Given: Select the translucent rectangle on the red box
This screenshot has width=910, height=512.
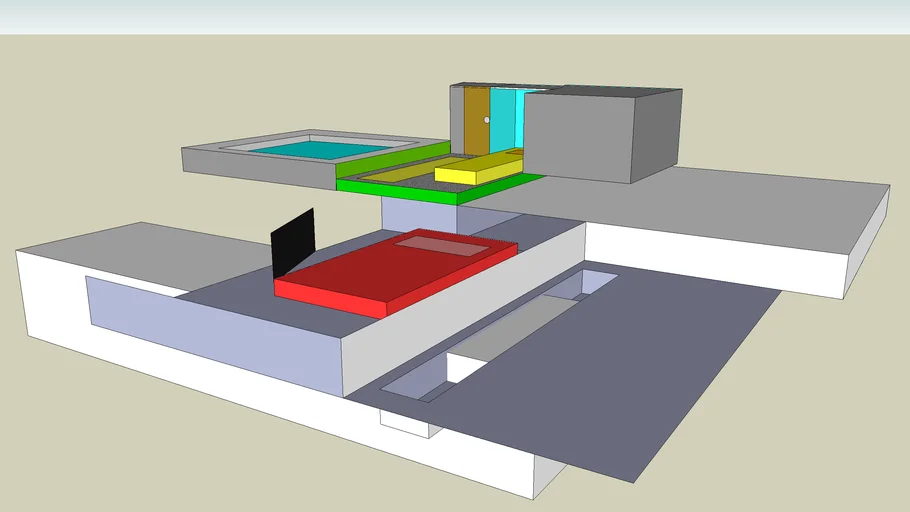Looking at the screenshot, I should click(443, 245).
